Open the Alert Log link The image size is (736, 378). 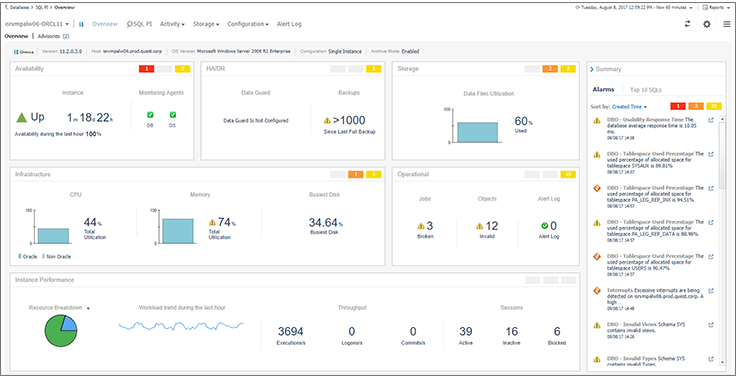289,24
